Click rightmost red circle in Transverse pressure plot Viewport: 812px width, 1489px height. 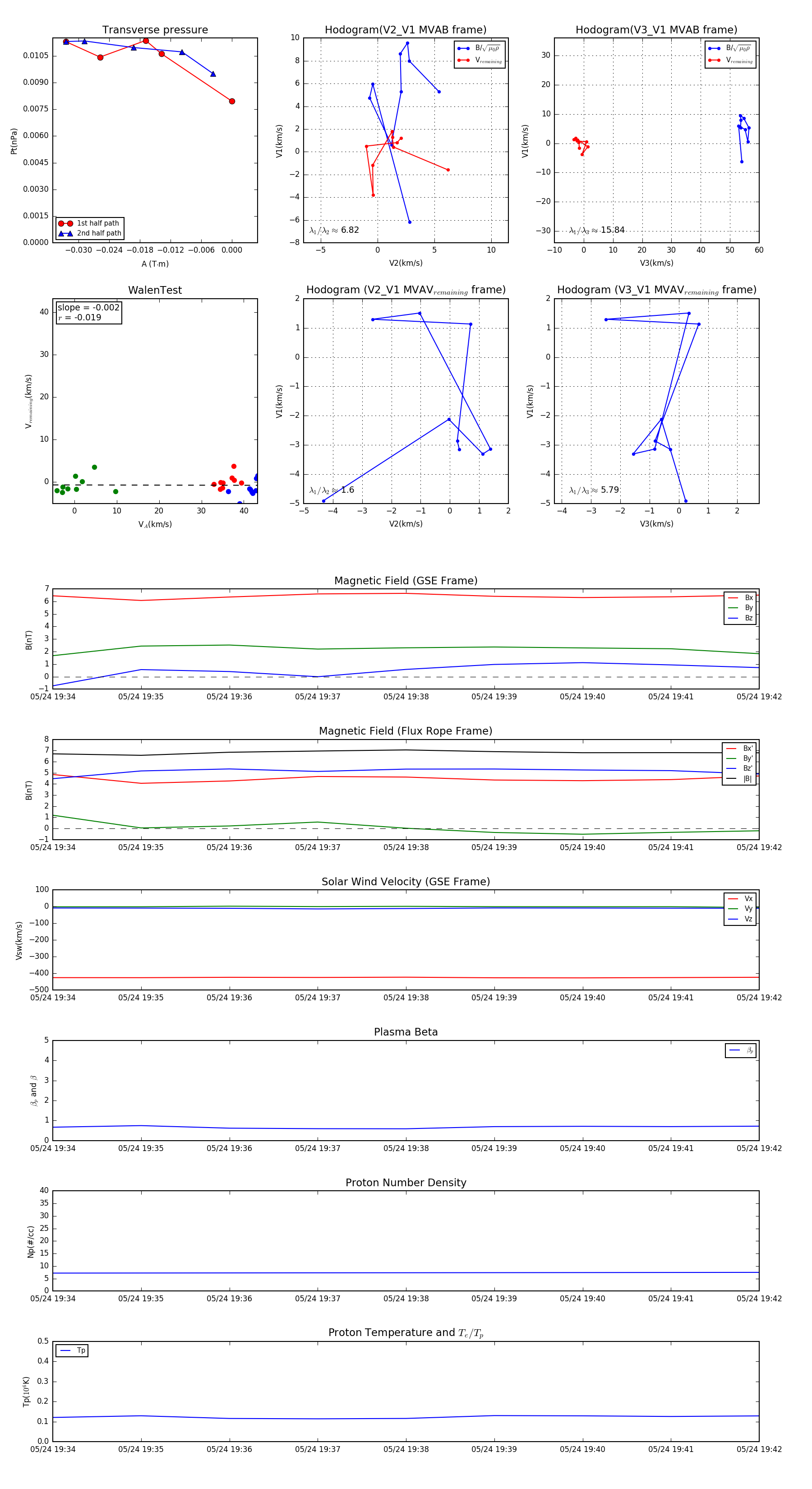click(x=232, y=101)
